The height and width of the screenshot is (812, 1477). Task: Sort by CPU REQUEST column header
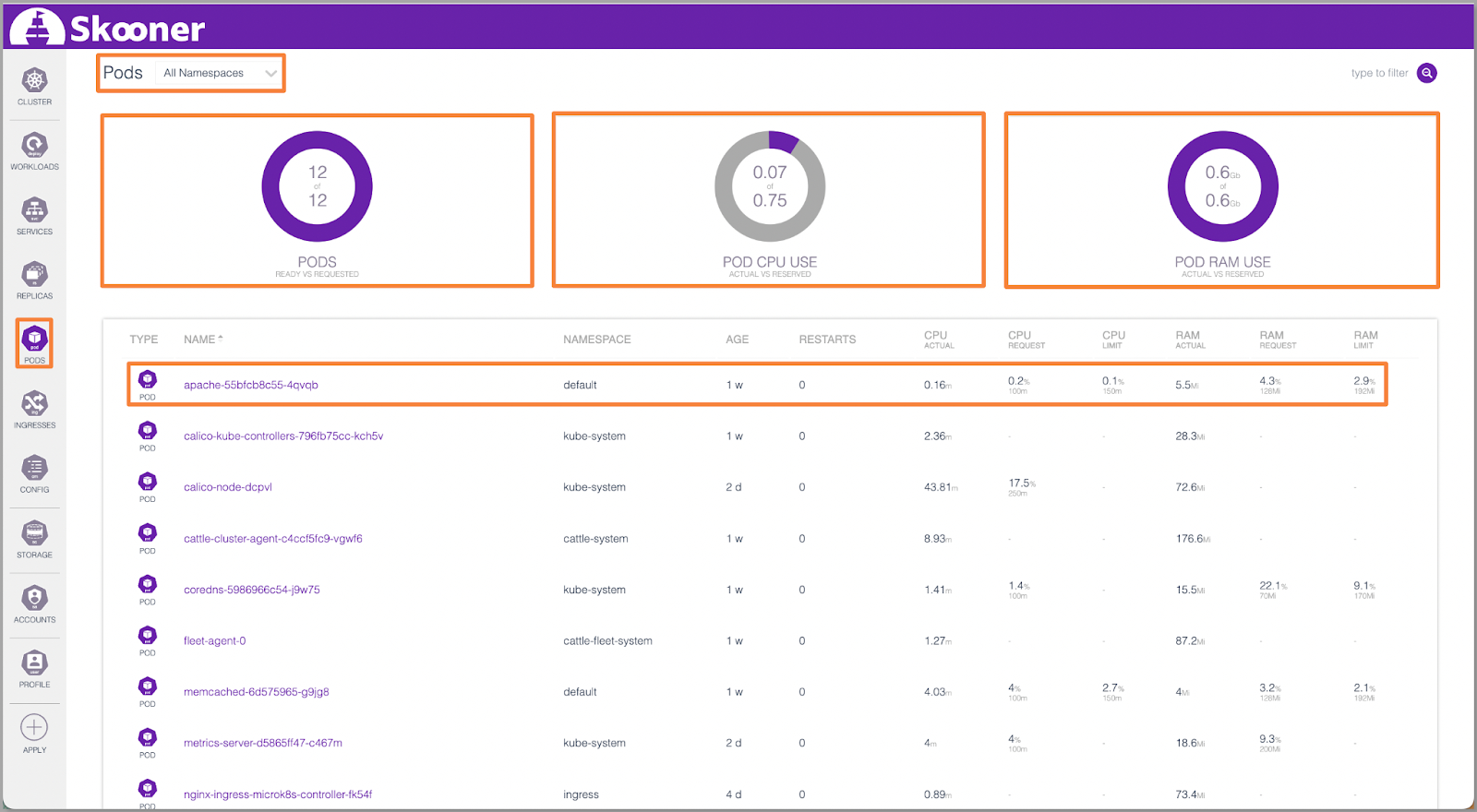[x=1027, y=340]
